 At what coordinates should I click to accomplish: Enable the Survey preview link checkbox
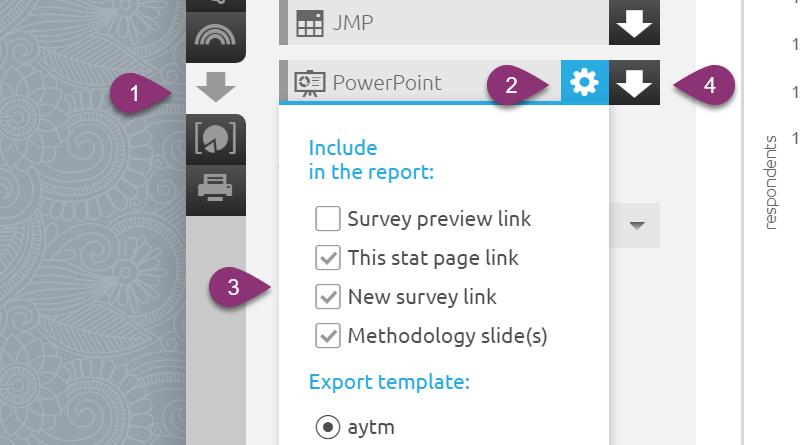click(328, 218)
